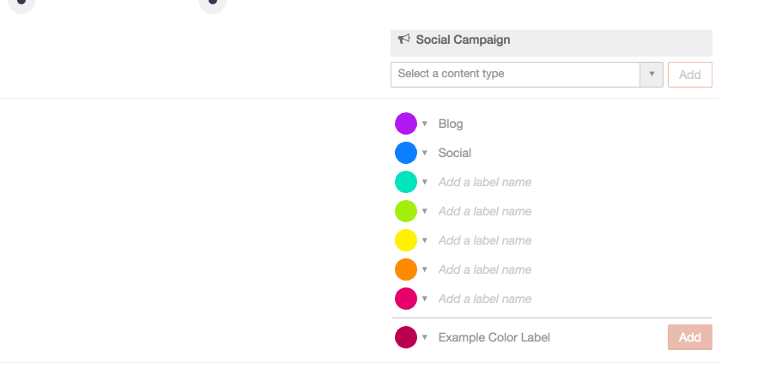Pick the yellow color circle

click(x=406, y=240)
